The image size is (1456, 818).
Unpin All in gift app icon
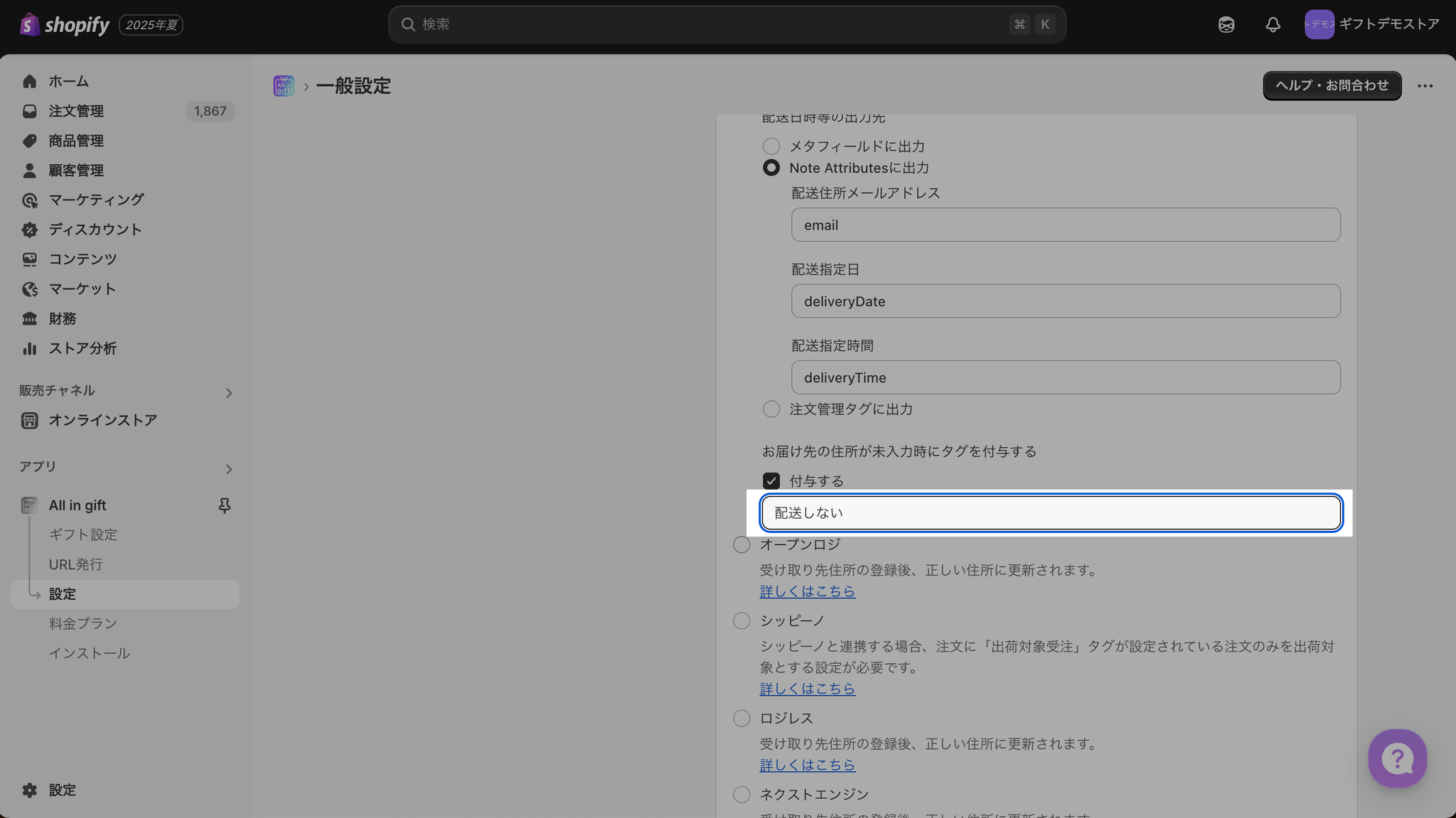coord(224,505)
